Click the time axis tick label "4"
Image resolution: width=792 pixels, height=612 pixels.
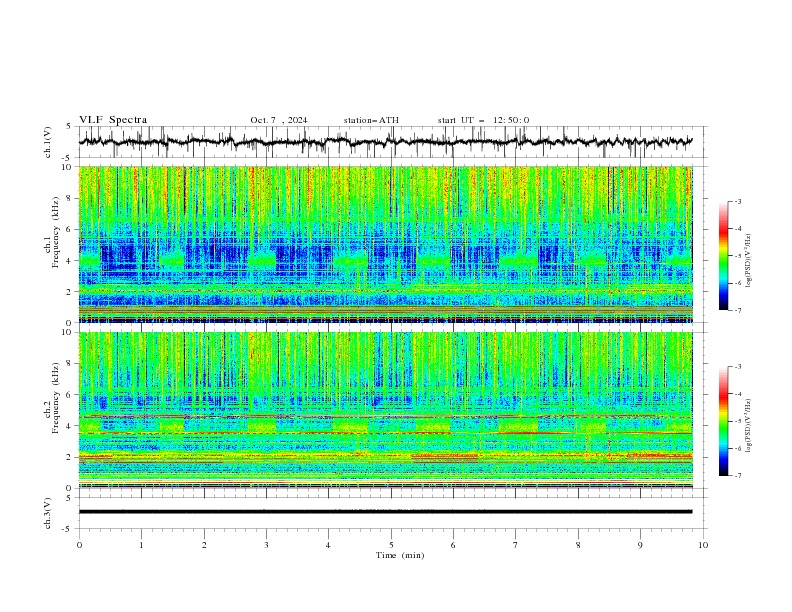coord(328,545)
